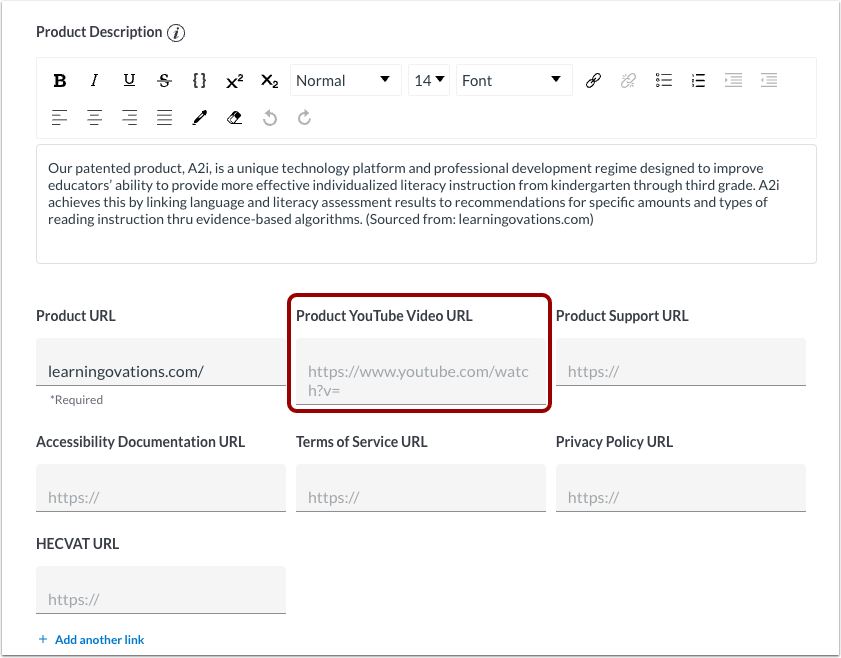
Task: Apply subscript formatting
Action: click(x=269, y=80)
